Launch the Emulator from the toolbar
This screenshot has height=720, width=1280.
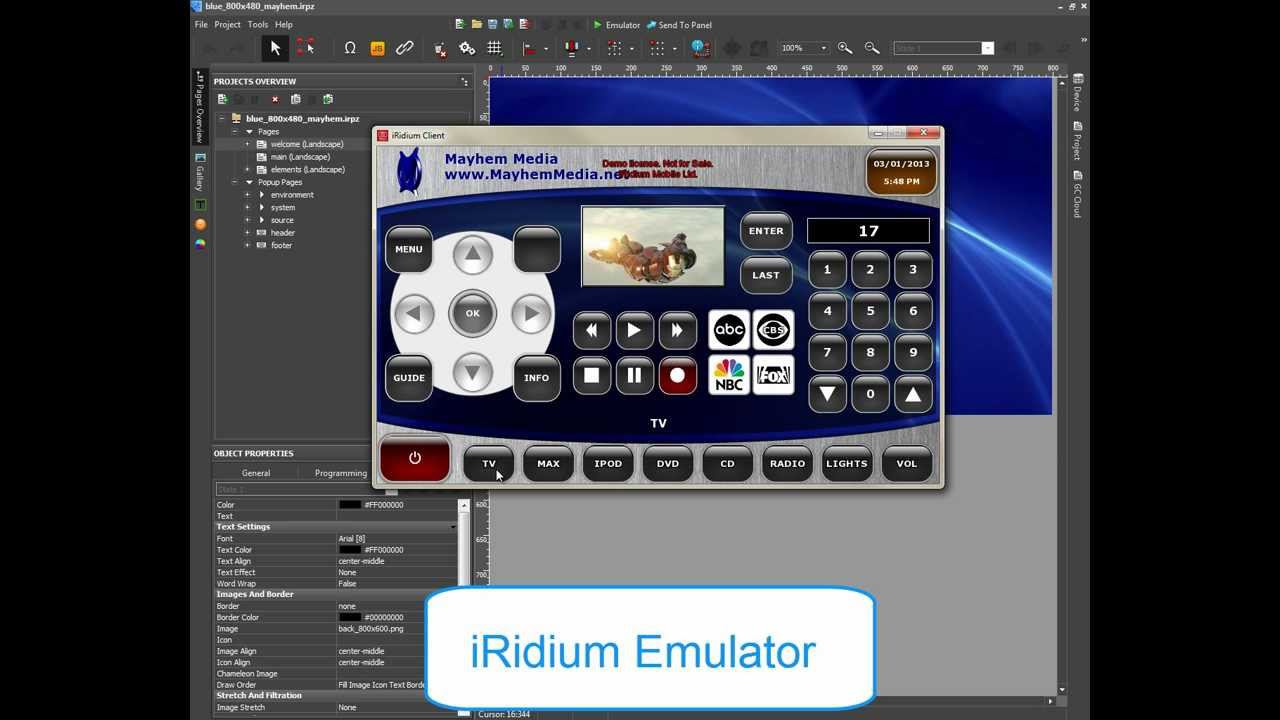[x=617, y=24]
